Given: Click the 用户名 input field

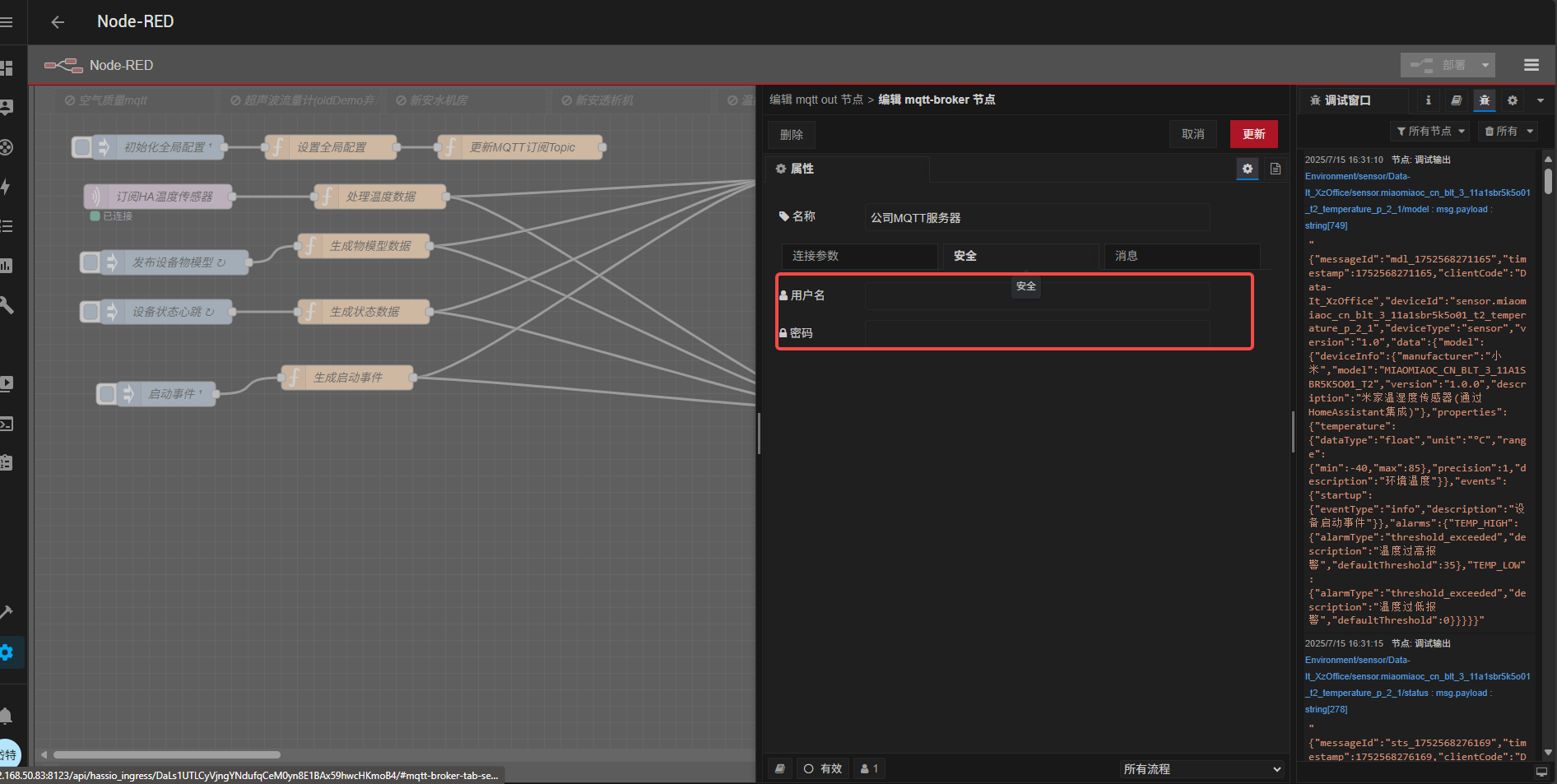Looking at the screenshot, I should pyautogui.click(x=1037, y=295).
